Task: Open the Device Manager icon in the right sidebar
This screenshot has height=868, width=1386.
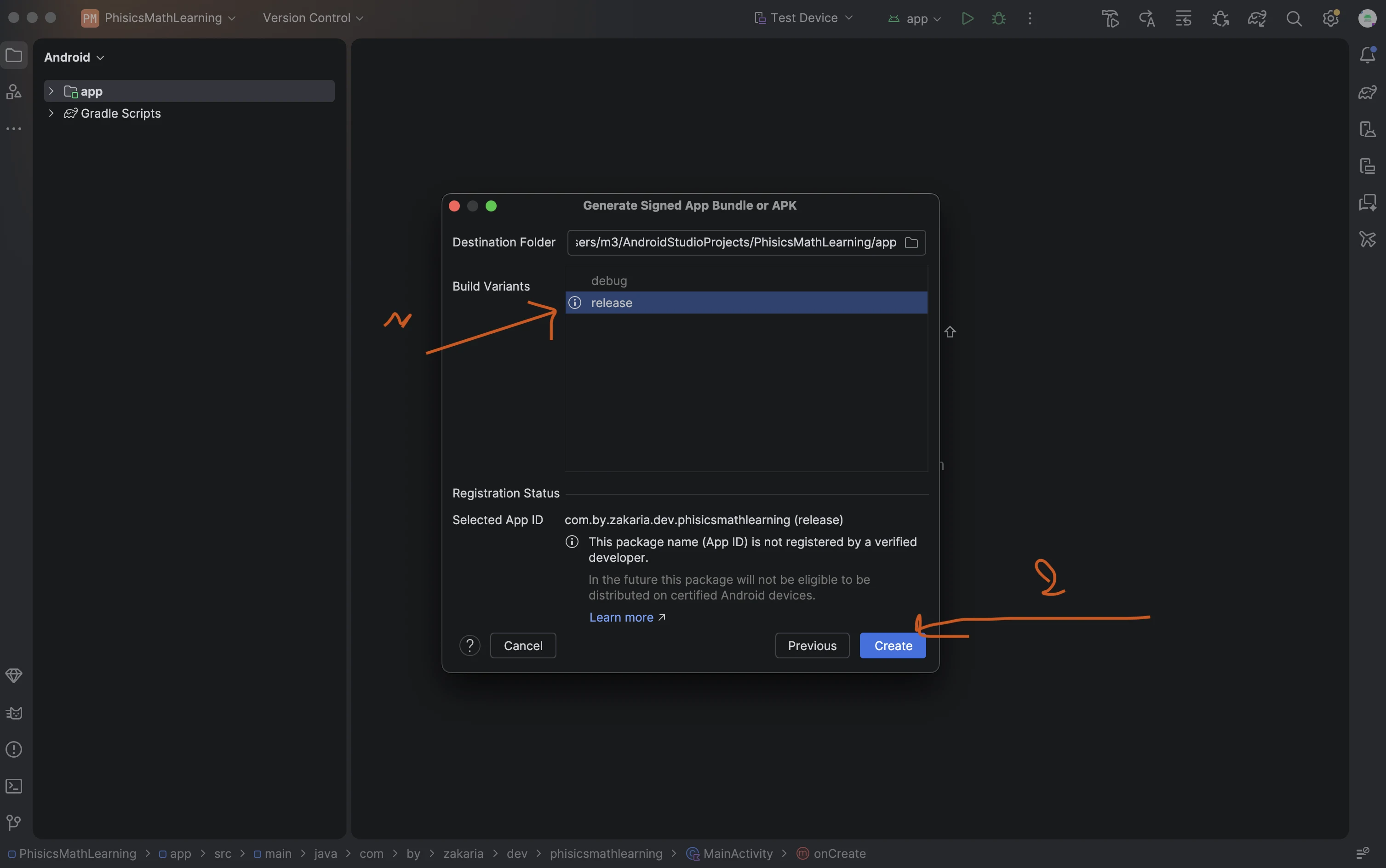Action: [x=1368, y=129]
